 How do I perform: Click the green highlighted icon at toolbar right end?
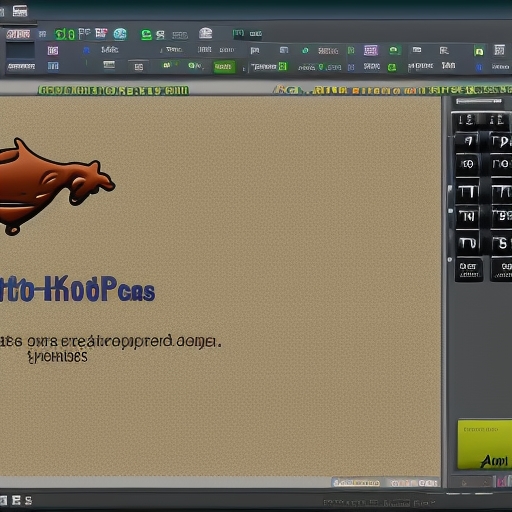(479, 51)
